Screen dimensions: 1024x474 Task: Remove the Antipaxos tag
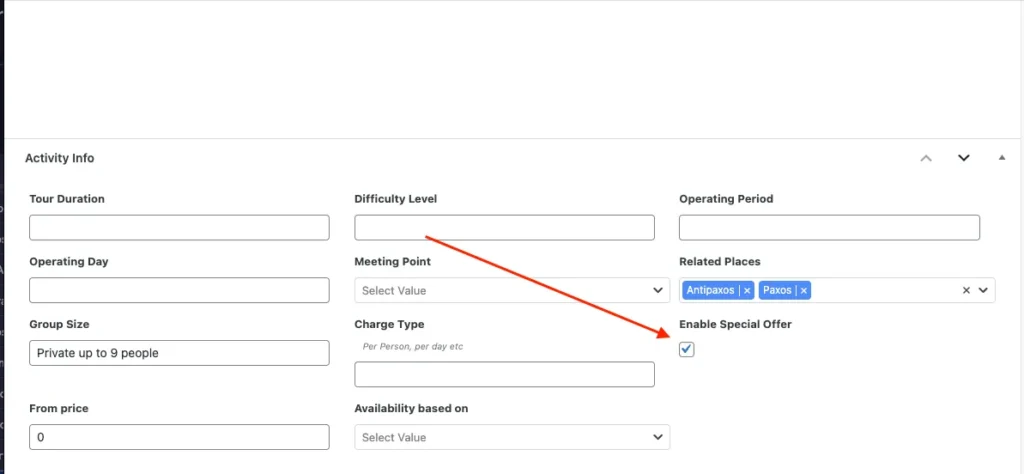point(747,291)
